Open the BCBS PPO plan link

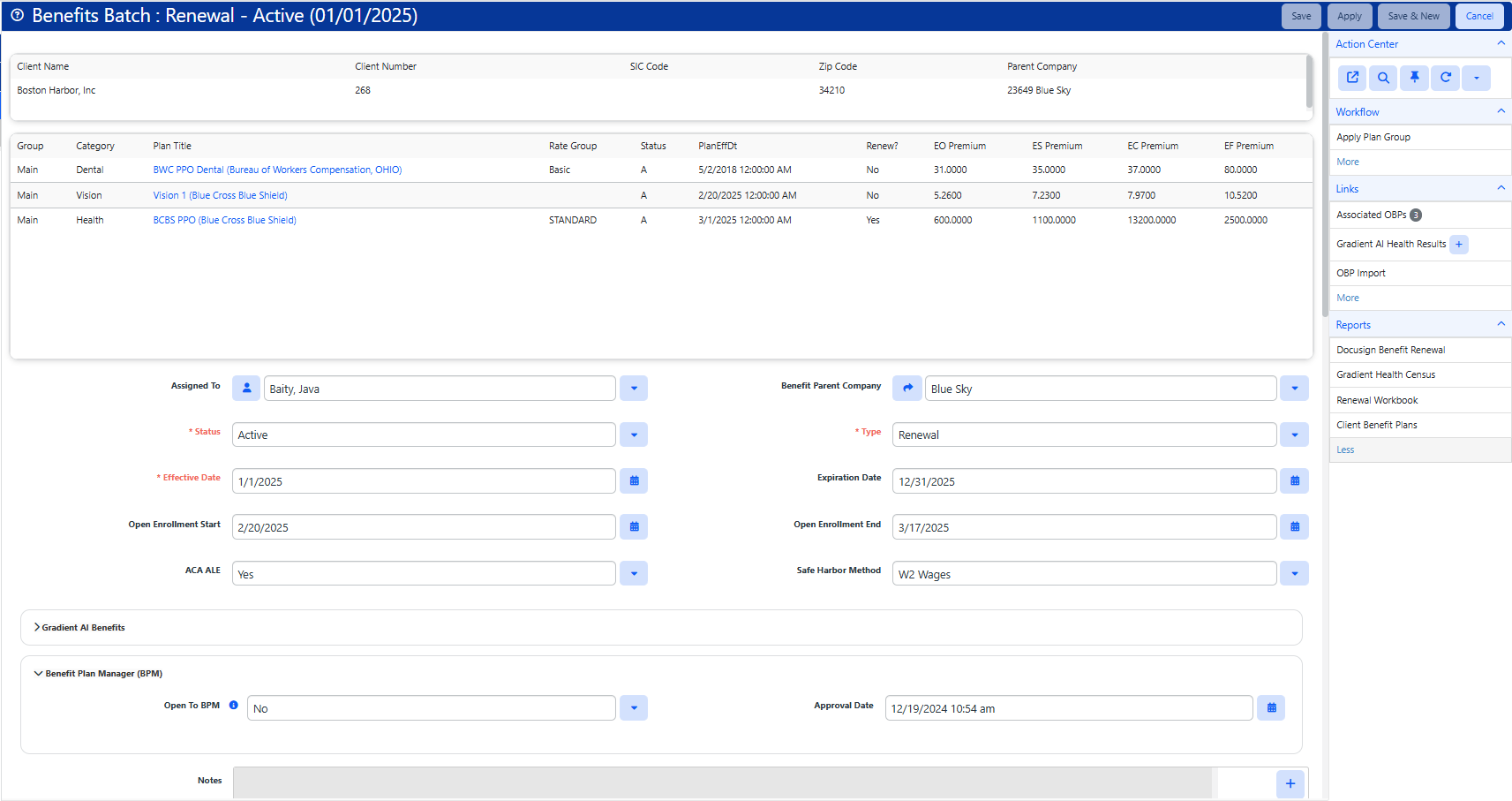pyautogui.click(x=223, y=219)
